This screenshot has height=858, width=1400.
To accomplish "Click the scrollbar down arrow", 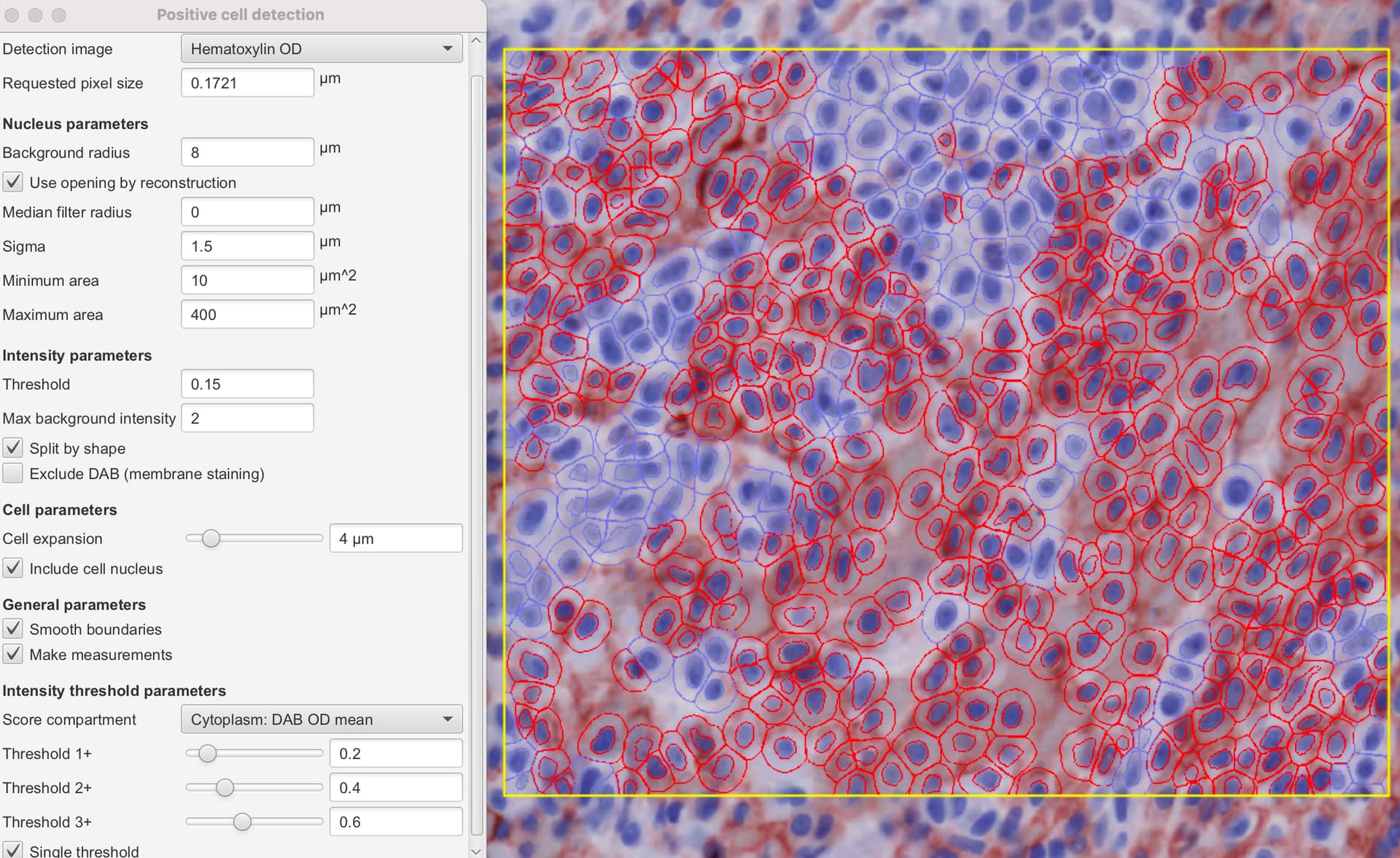I will click(x=476, y=851).
